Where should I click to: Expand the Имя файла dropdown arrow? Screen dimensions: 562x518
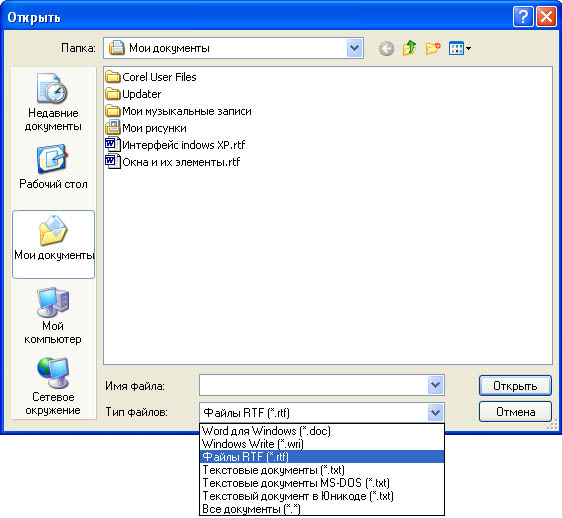coord(435,385)
